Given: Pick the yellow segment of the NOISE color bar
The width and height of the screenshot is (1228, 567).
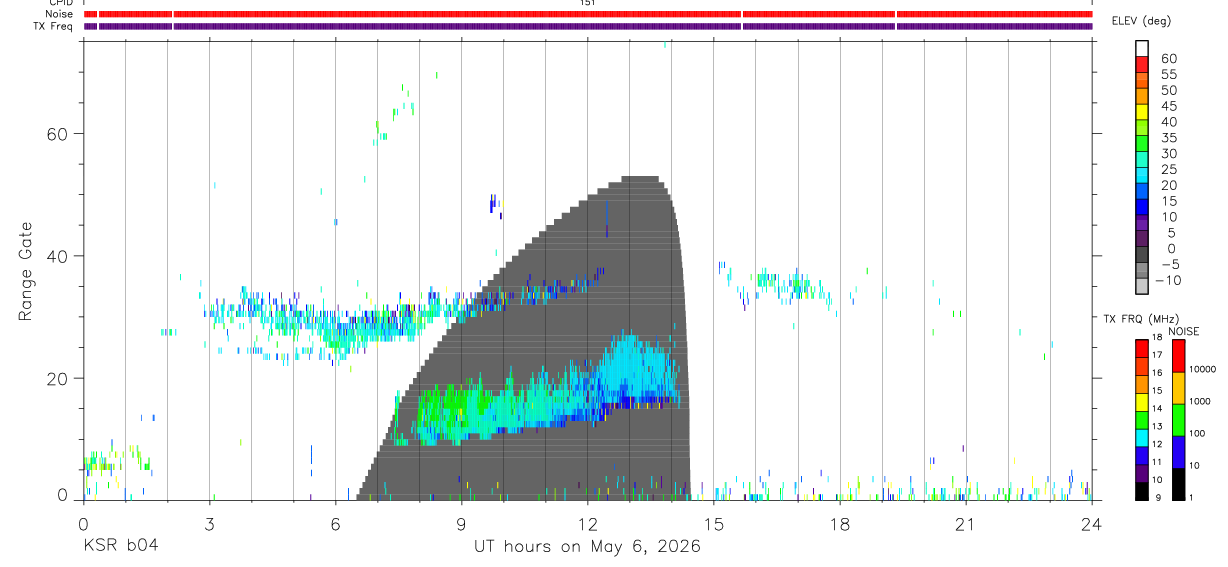Looking at the screenshot, I should 1178,388.
